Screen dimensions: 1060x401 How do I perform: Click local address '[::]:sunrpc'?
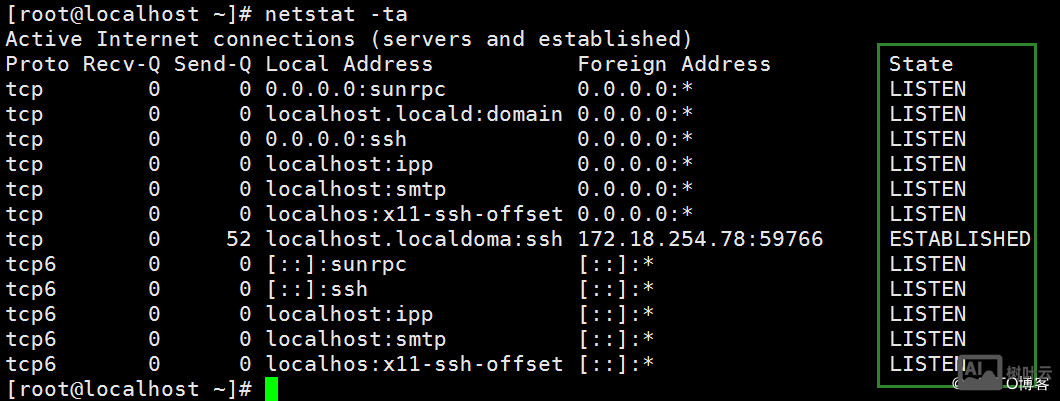click(336, 264)
